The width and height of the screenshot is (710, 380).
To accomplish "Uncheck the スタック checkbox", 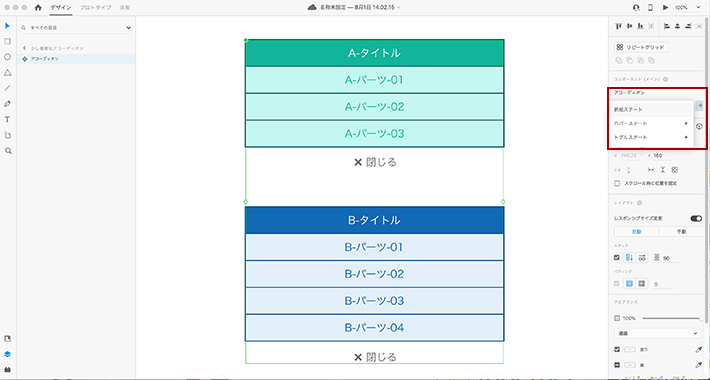I will (x=617, y=258).
